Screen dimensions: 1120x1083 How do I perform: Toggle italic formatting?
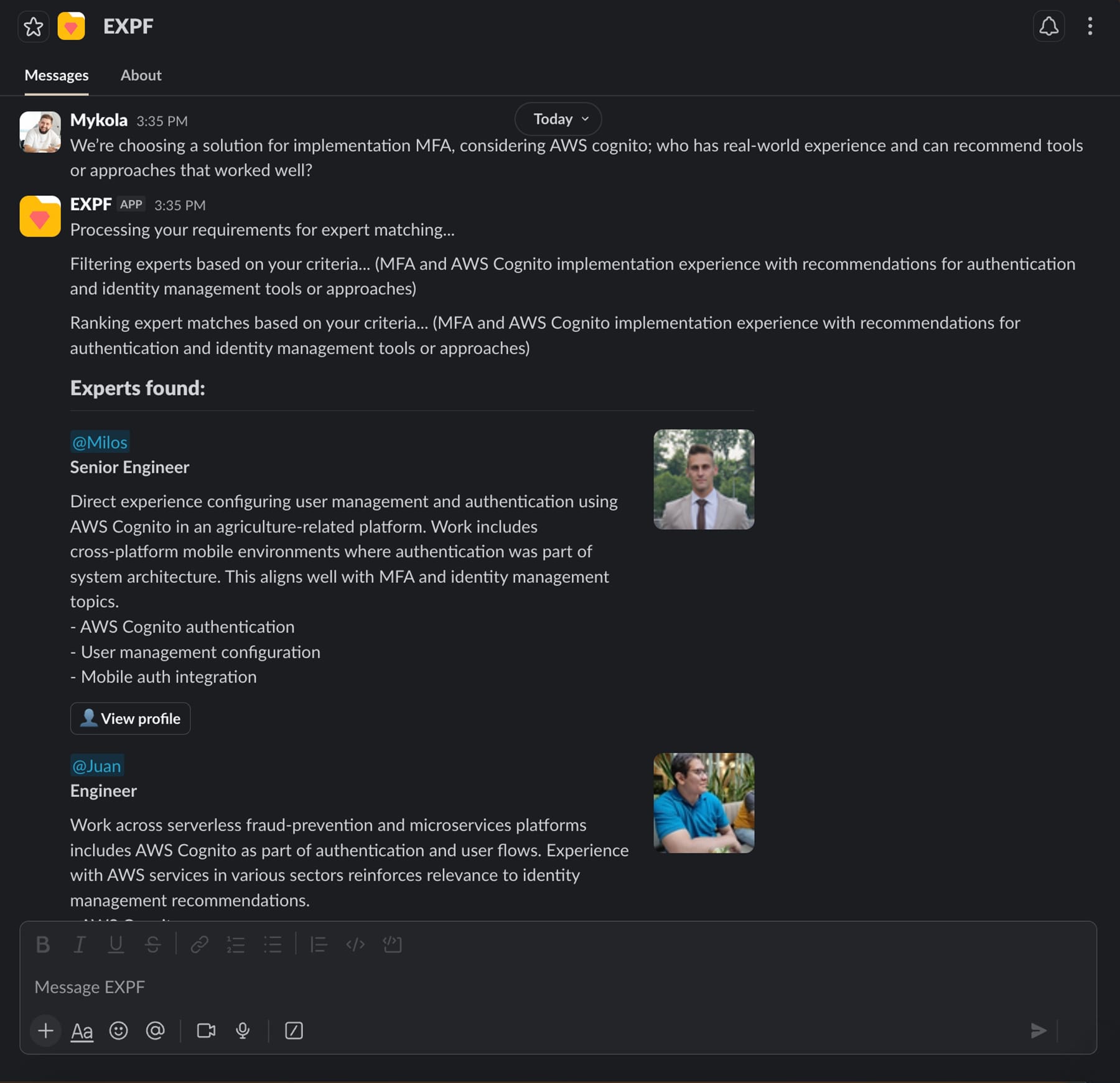pyautogui.click(x=79, y=945)
